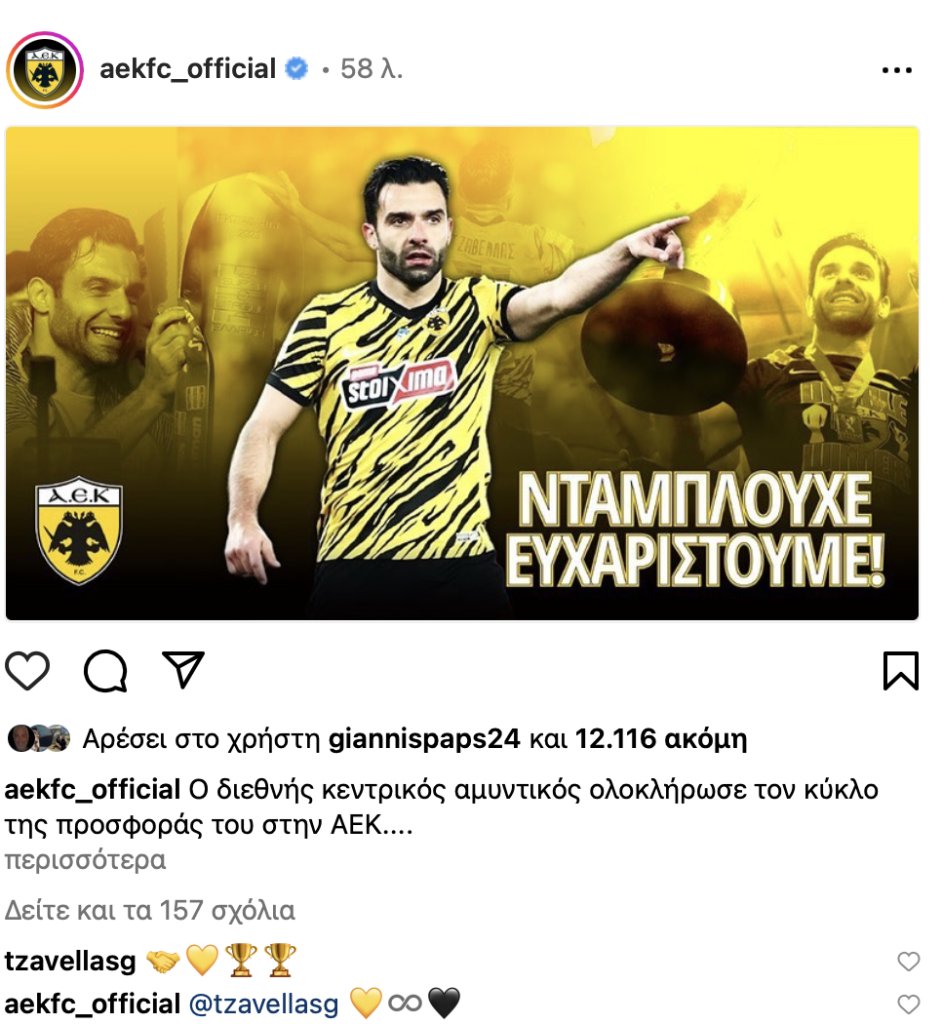Open the three-dot more options menu
This screenshot has height=1024, width=942.
tap(897, 70)
